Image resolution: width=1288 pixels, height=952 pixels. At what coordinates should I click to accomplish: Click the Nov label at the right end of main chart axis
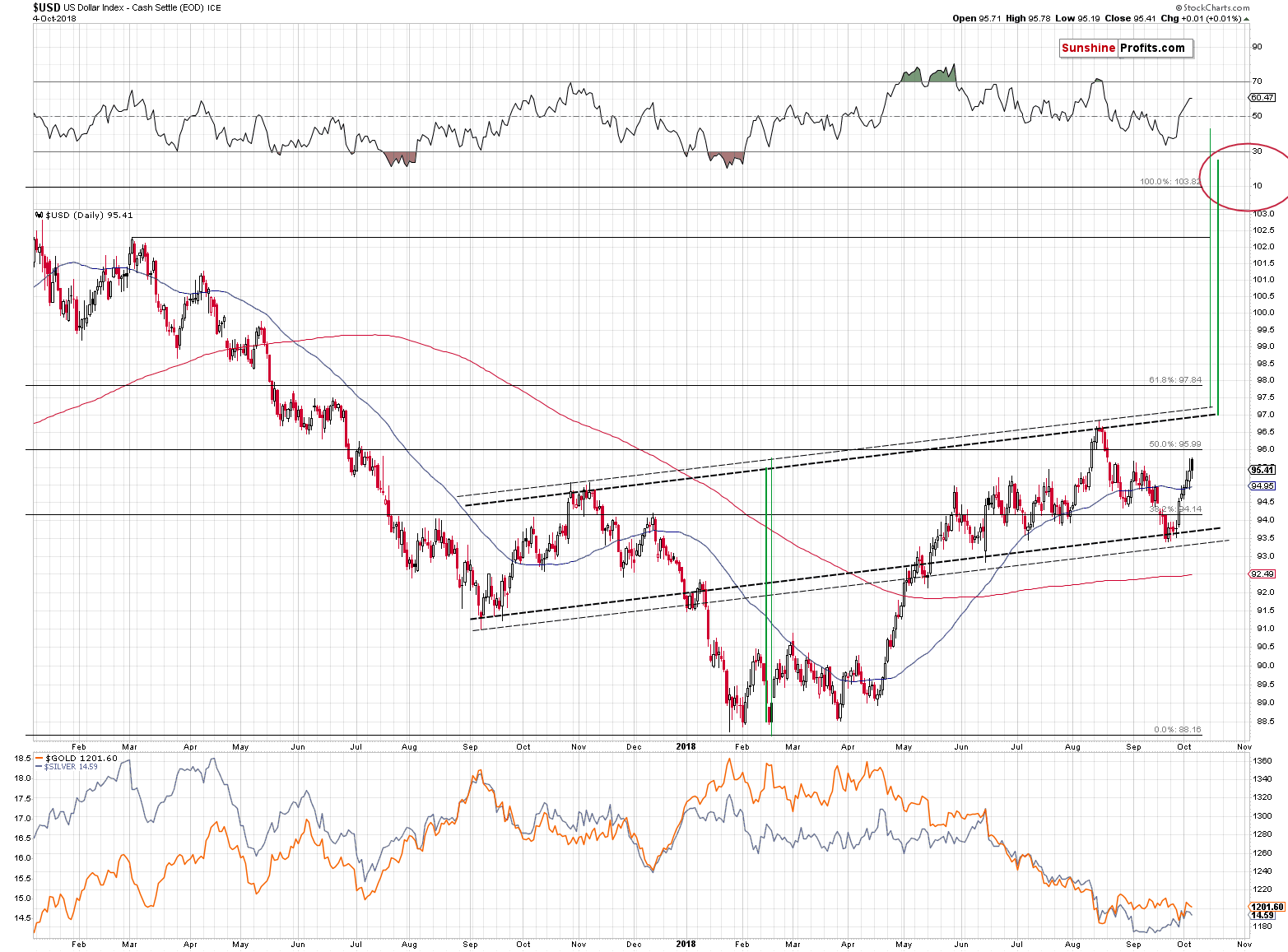click(x=1244, y=747)
